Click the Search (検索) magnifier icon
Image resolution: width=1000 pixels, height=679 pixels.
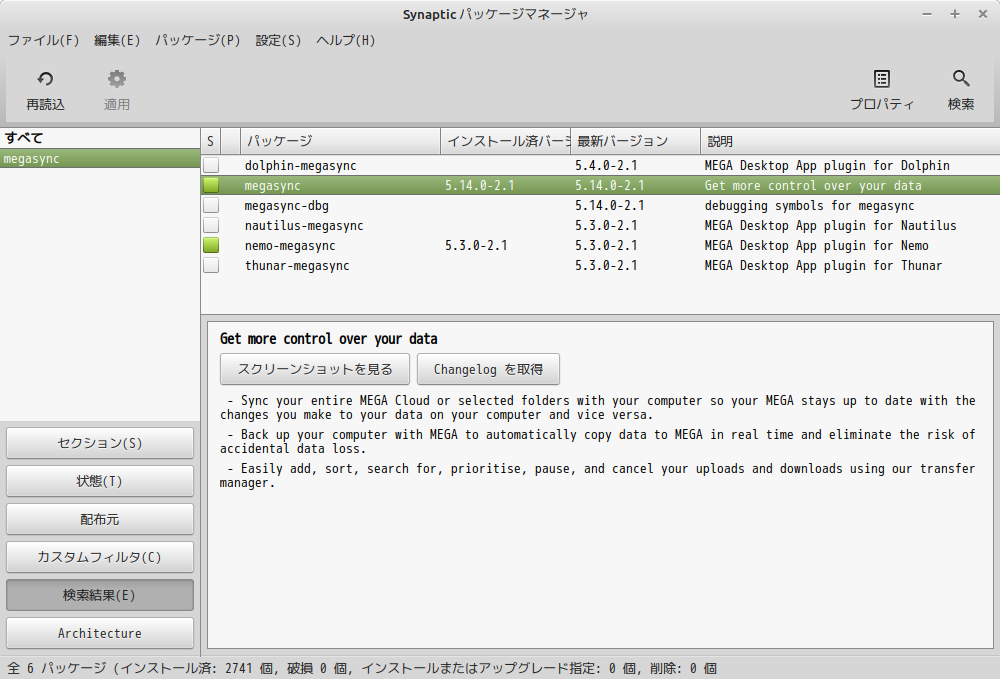(x=960, y=79)
